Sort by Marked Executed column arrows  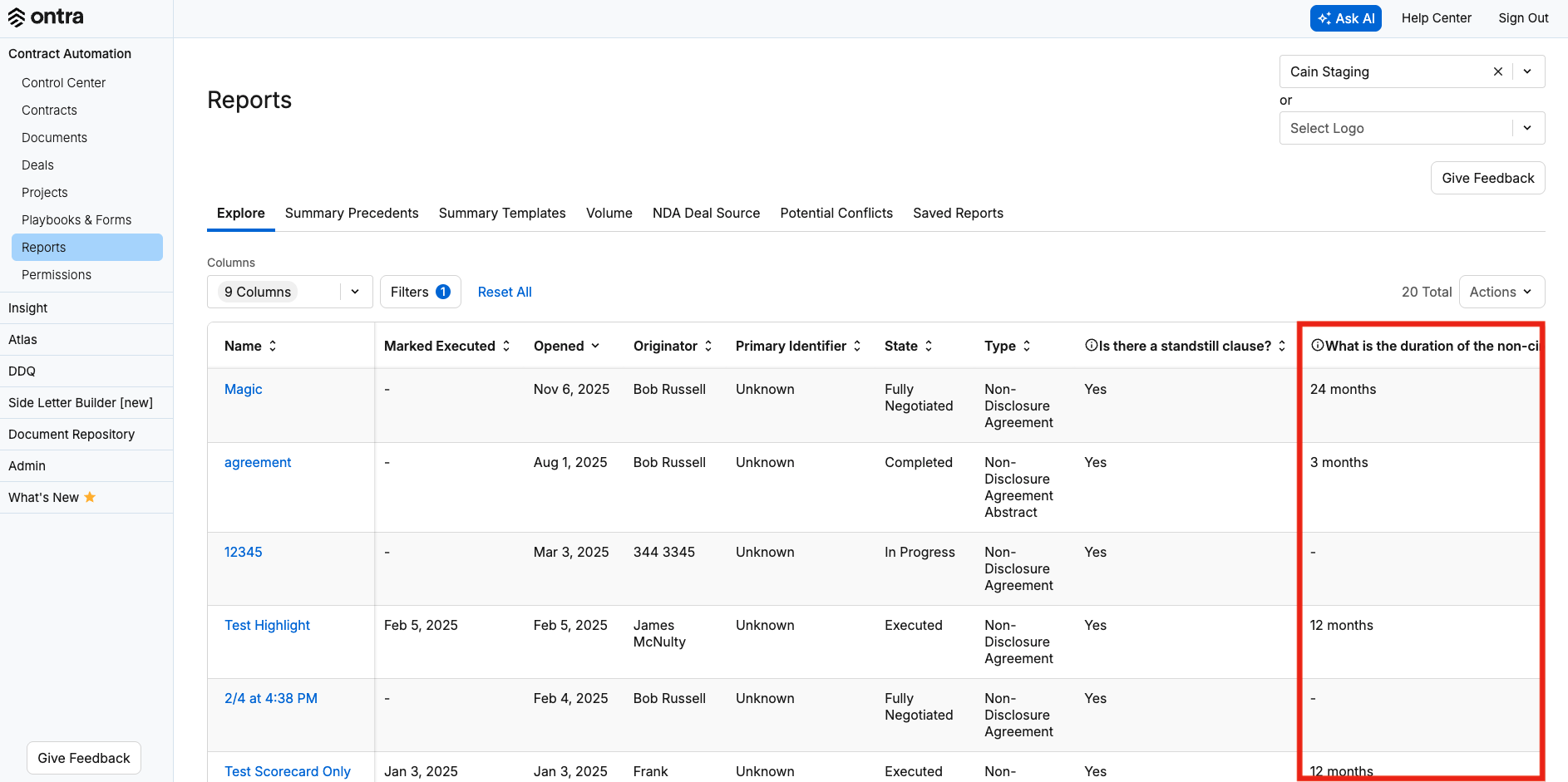tap(506, 346)
